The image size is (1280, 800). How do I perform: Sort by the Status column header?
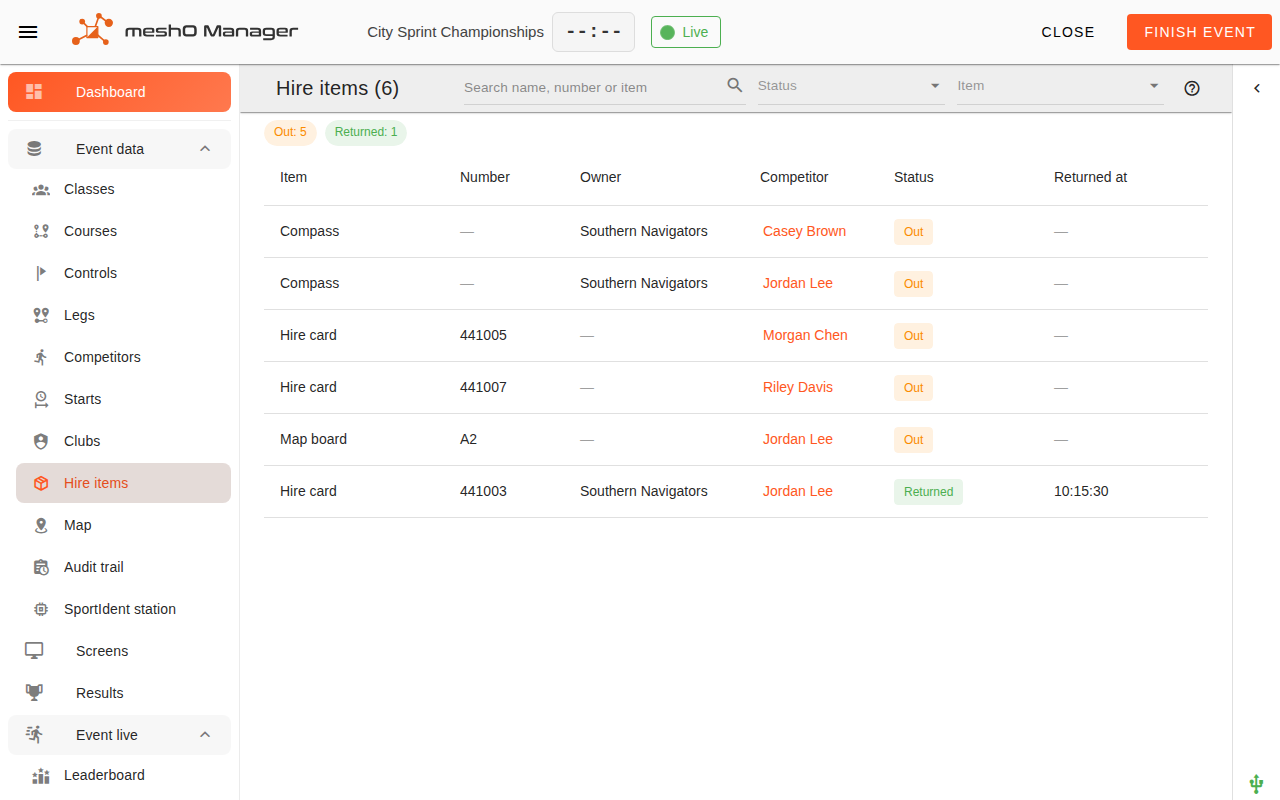[913, 177]
